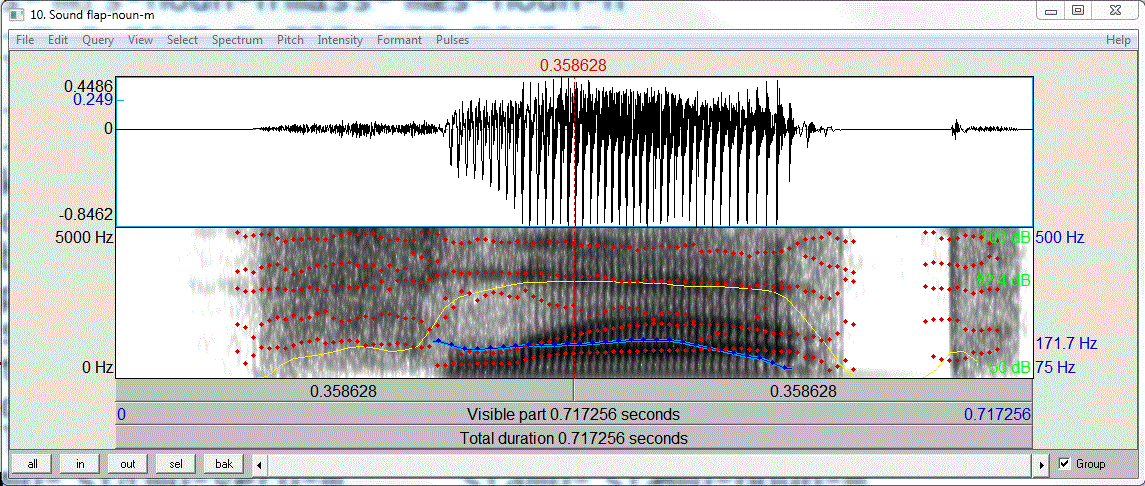
Task: Open the Spectrum menu
Action: click(237, 40)
